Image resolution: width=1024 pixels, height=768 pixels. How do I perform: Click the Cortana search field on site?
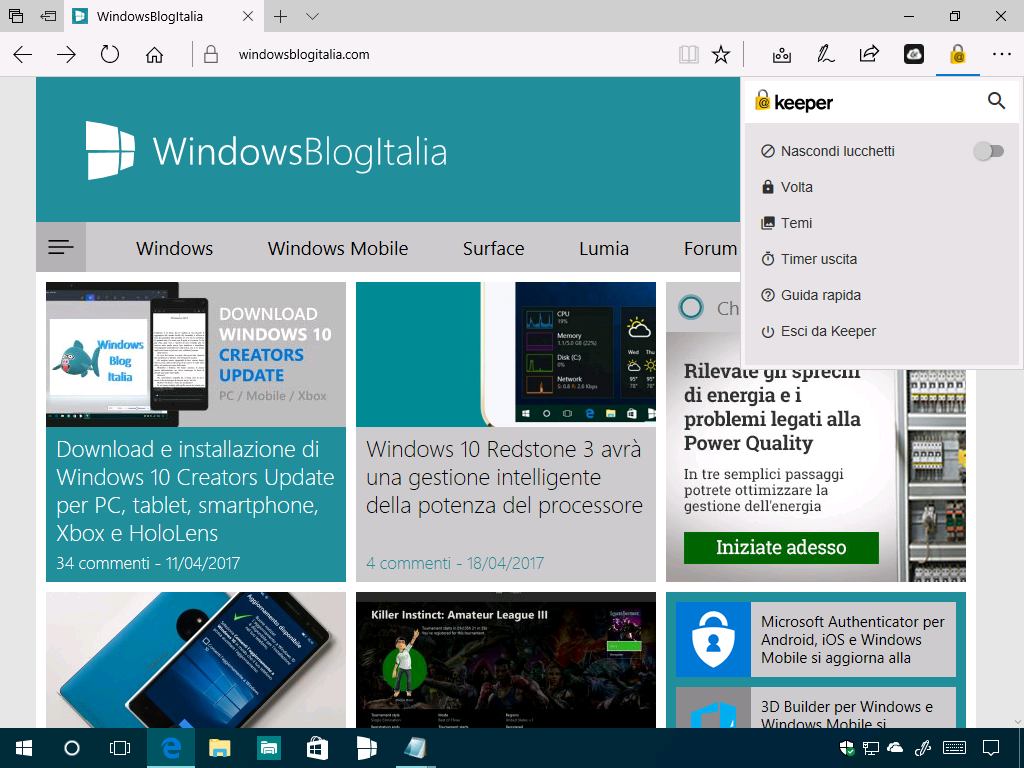pos(704,308)
